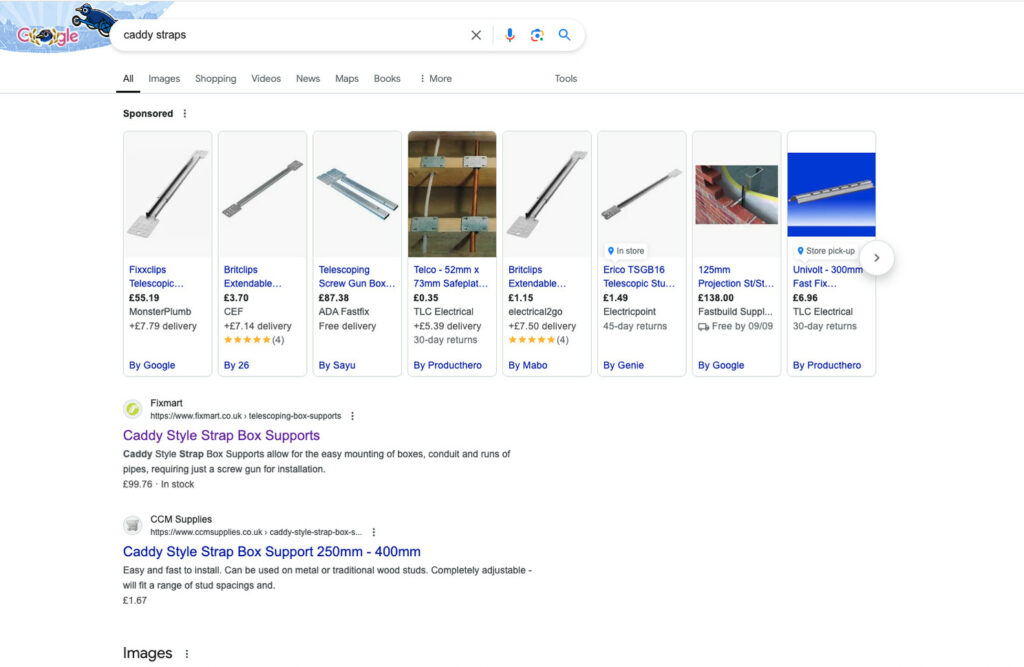Open Britclips Extendable link priced £3.70
This screenshot has width=1024, height=667.
pyautogui.click(x=252, y=277)
